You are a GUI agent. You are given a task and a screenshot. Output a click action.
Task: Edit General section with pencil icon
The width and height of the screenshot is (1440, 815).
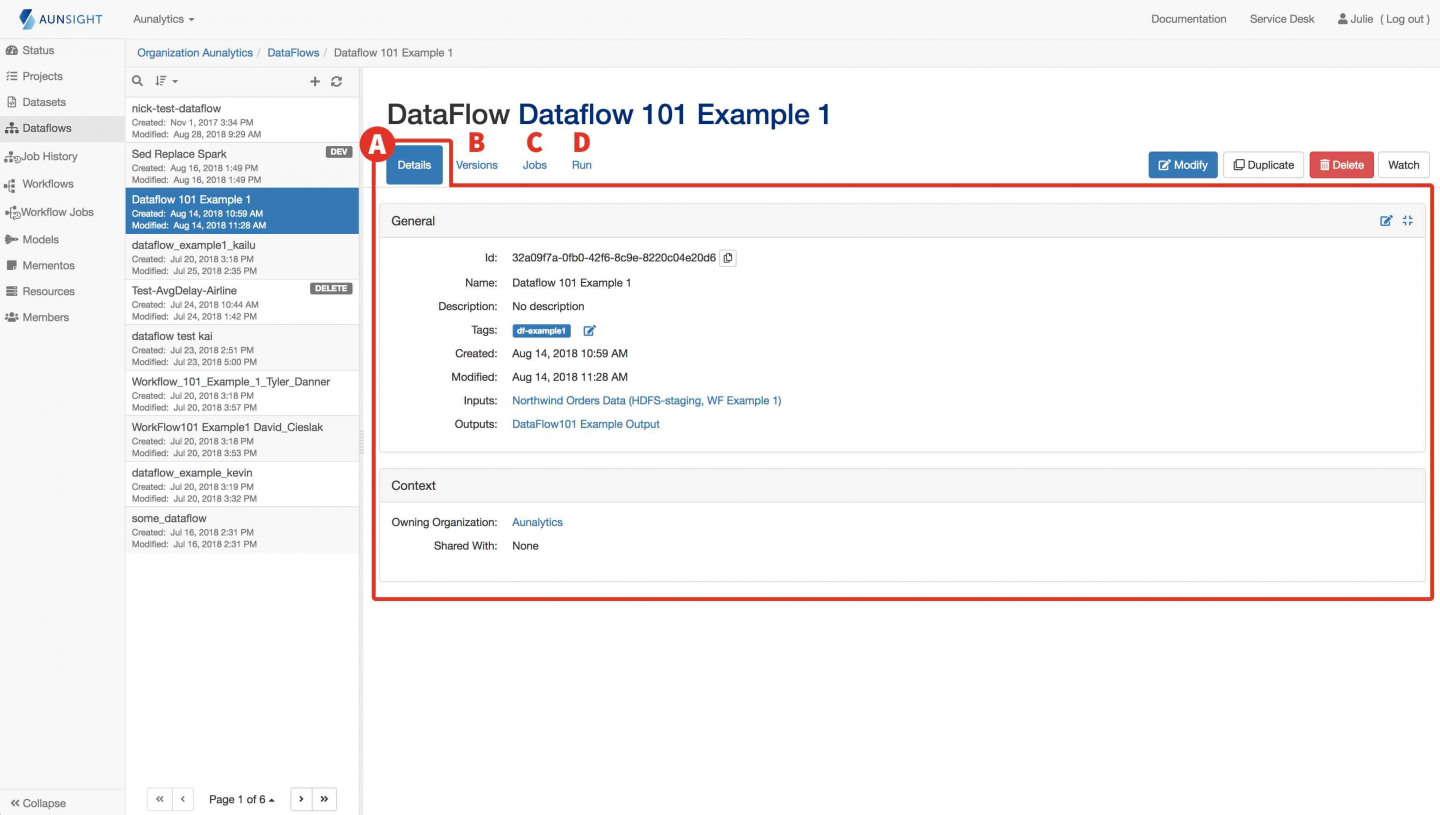pos(1386,221)
